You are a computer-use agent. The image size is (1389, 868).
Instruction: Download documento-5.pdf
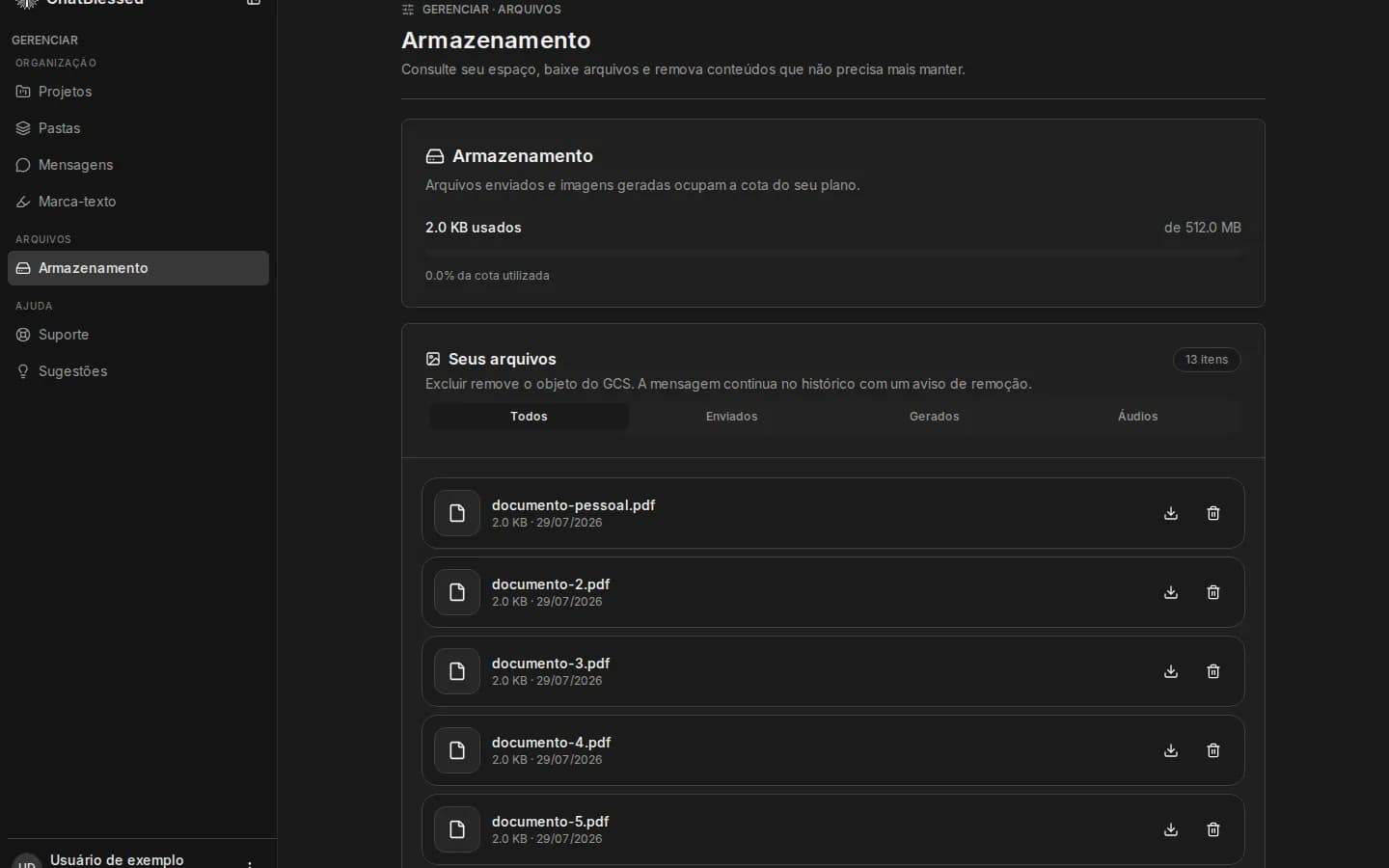pyautogui.click(x=1171, y=829)
